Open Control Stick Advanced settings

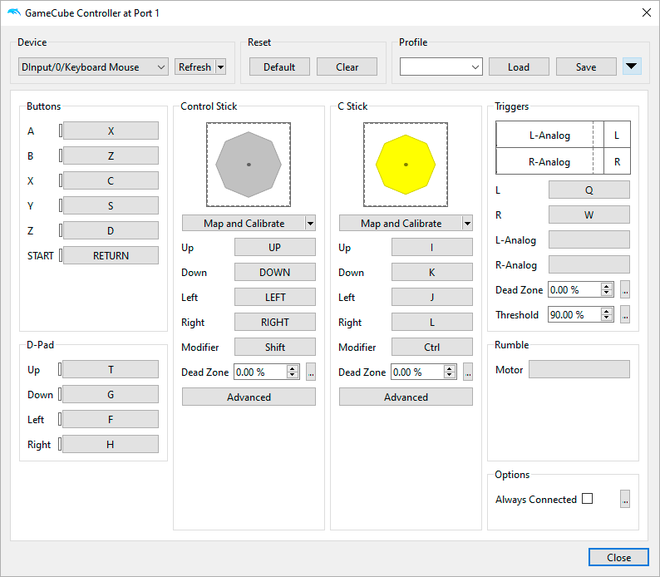[249, 397]
